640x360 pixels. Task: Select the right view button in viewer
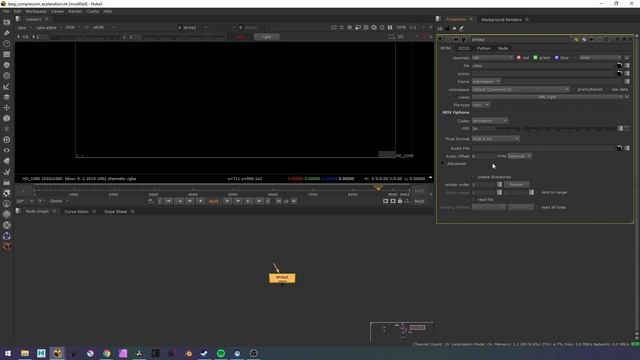click(267, 37)
